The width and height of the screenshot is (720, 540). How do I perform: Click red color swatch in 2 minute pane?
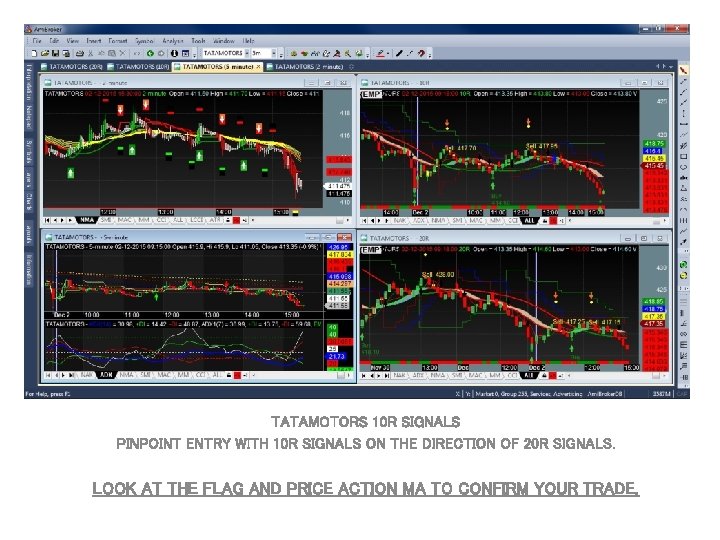[236, 220]
